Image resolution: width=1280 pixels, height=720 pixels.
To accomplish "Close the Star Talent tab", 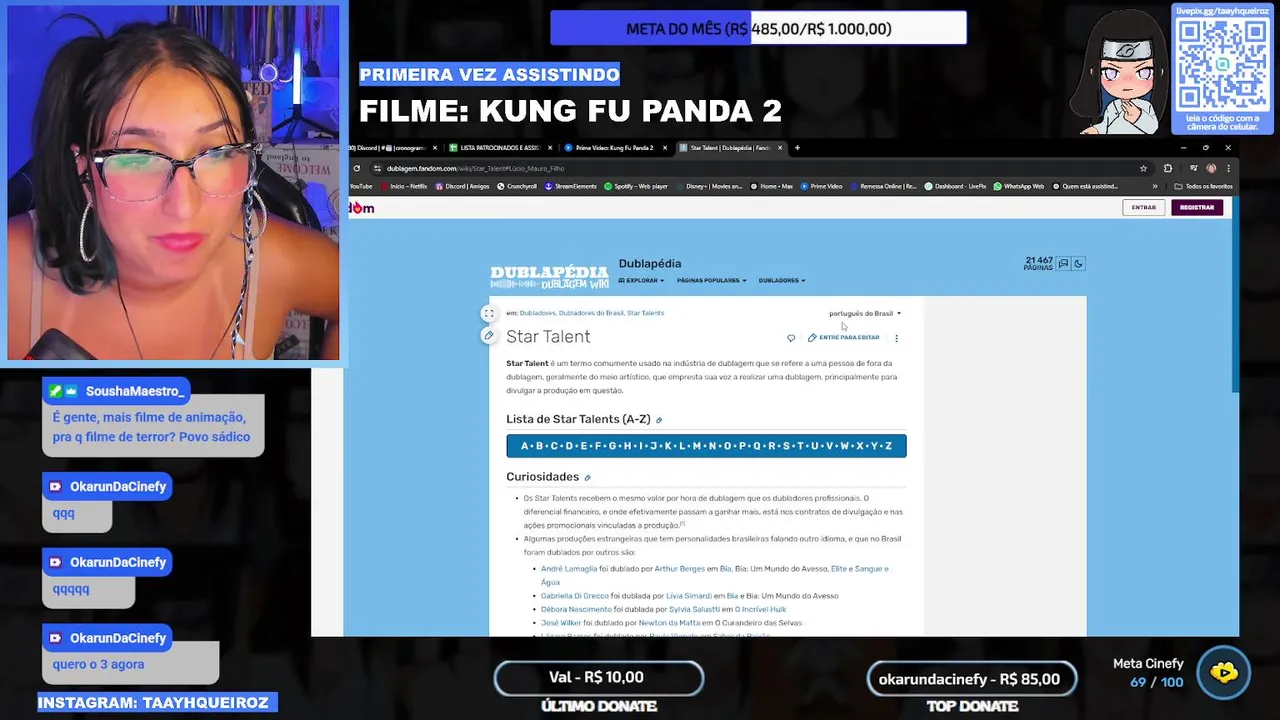I will pyautogui.click(x=780, y=148).
